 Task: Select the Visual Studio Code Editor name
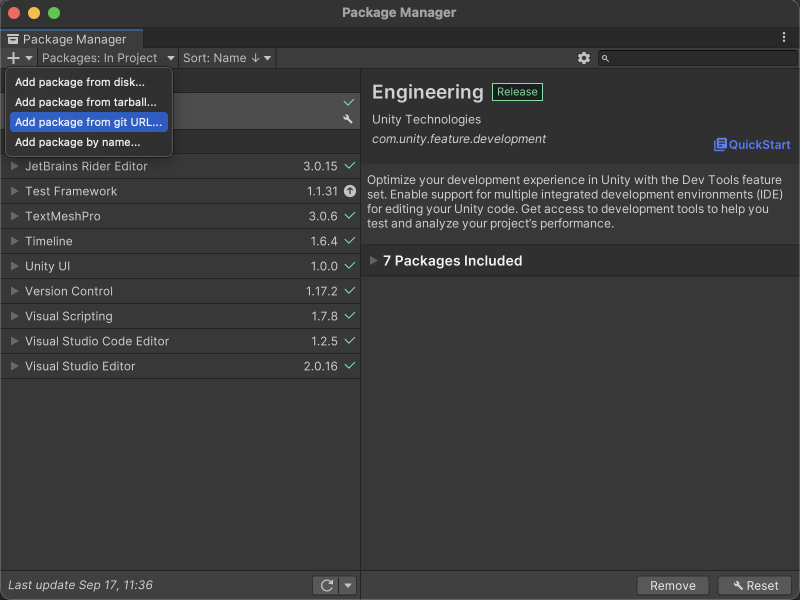click(97, 341)
